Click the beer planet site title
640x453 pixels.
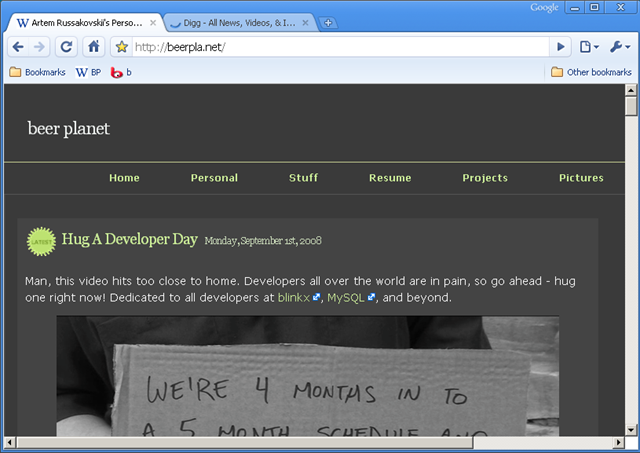coord(69,129)
